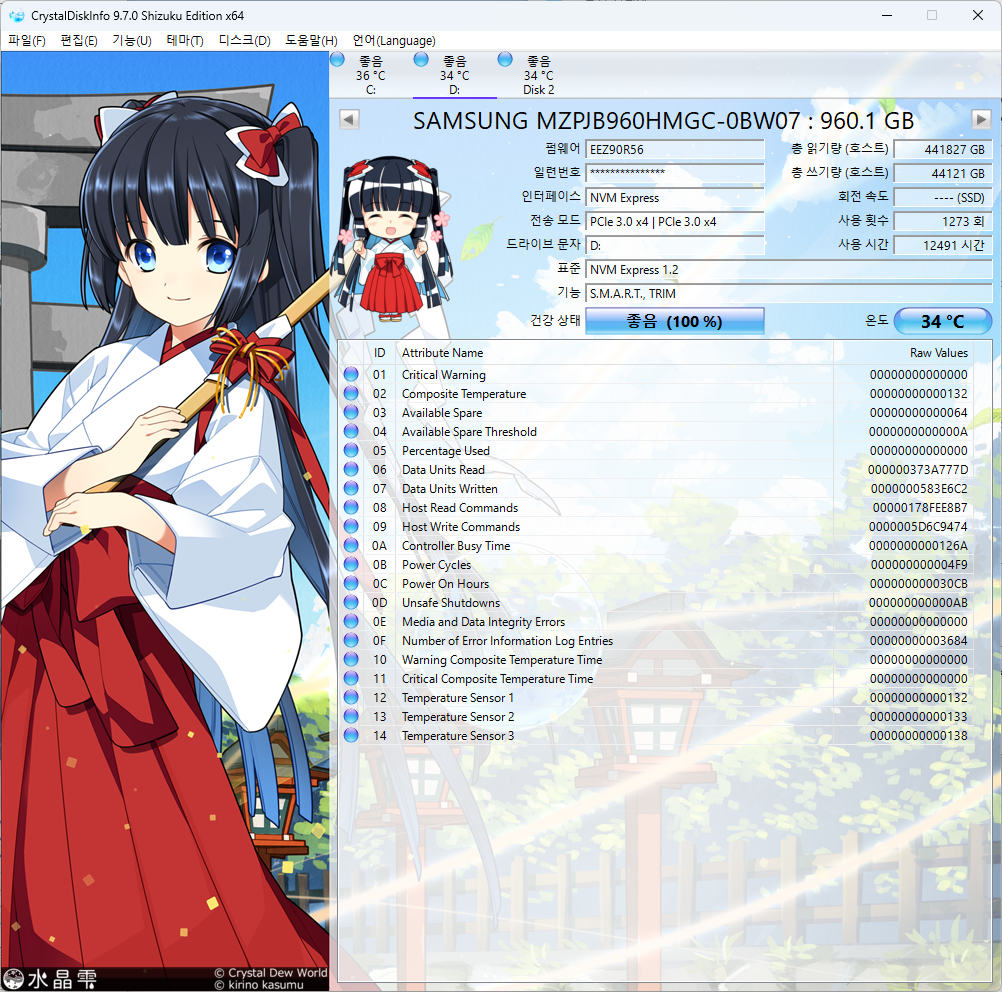Click the 좋음 (100 %) health status button
This screenshot has width=1002, height=992.
coord(674,322)
